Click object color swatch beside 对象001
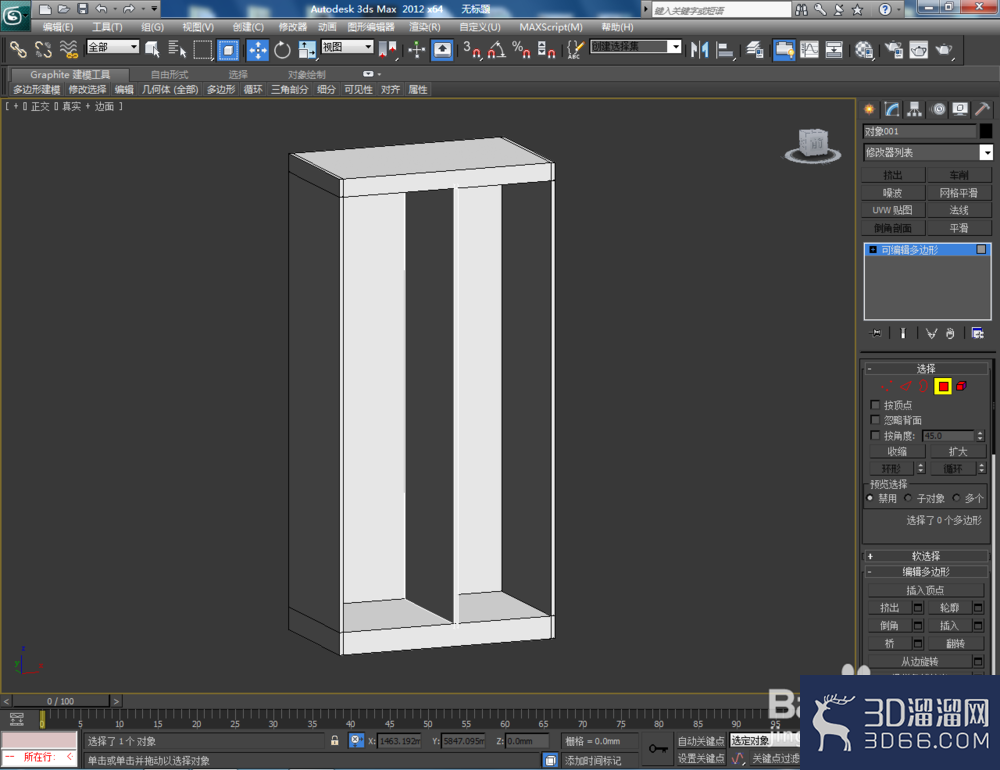This screenshot has height=770, width=1000. [x=985, y=131]
